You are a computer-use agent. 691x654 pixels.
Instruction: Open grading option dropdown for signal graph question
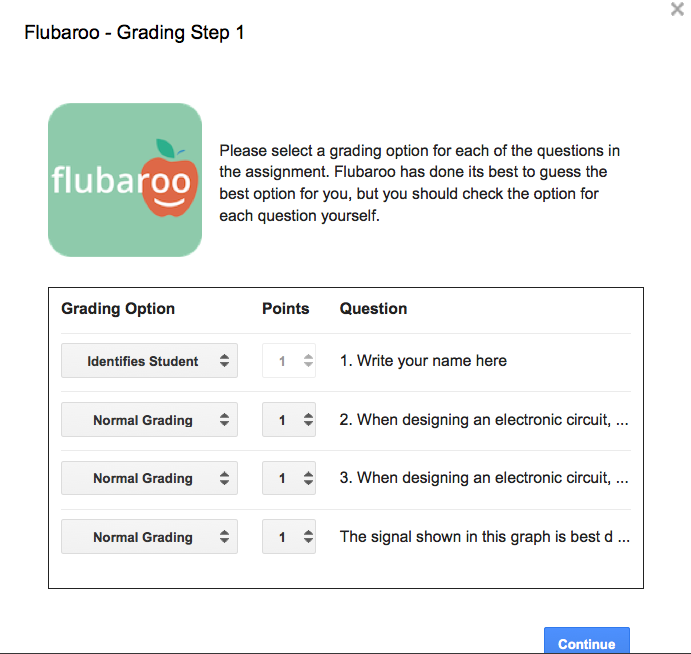149,537
